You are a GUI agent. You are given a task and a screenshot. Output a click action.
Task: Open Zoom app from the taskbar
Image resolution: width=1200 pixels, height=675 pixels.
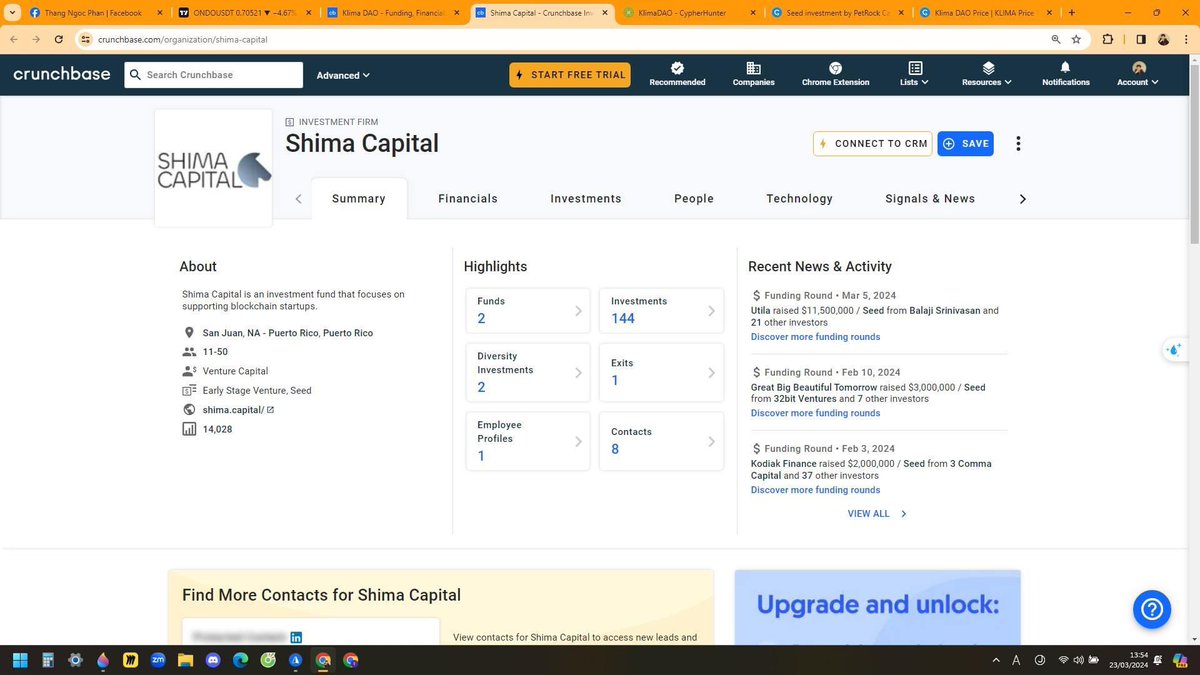click(x=157, y=660)
